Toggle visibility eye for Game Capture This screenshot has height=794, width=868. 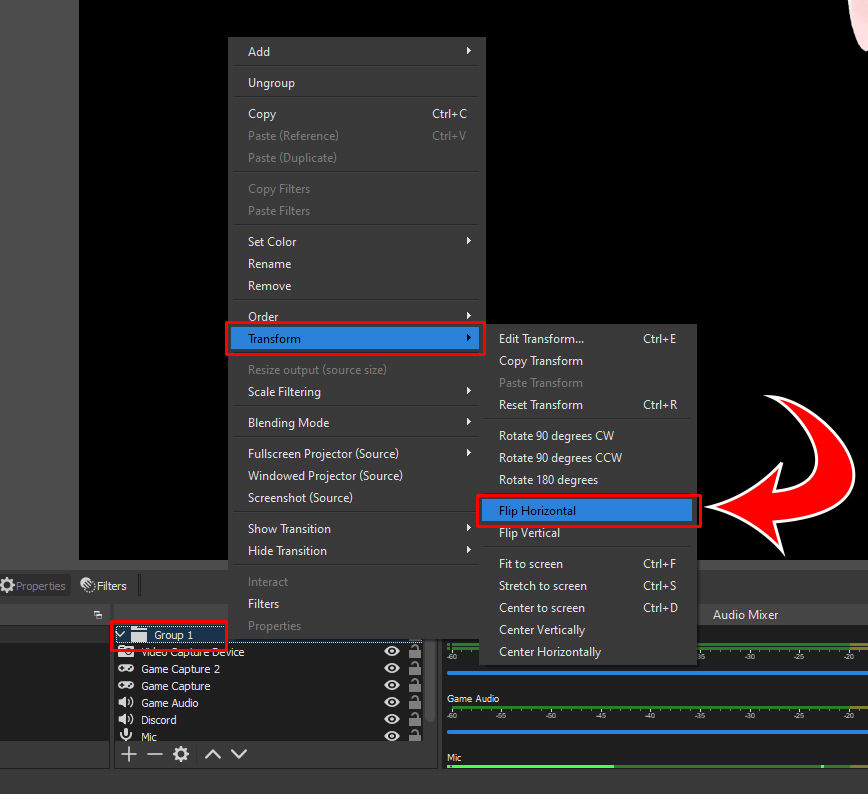[x=392, y=685]
